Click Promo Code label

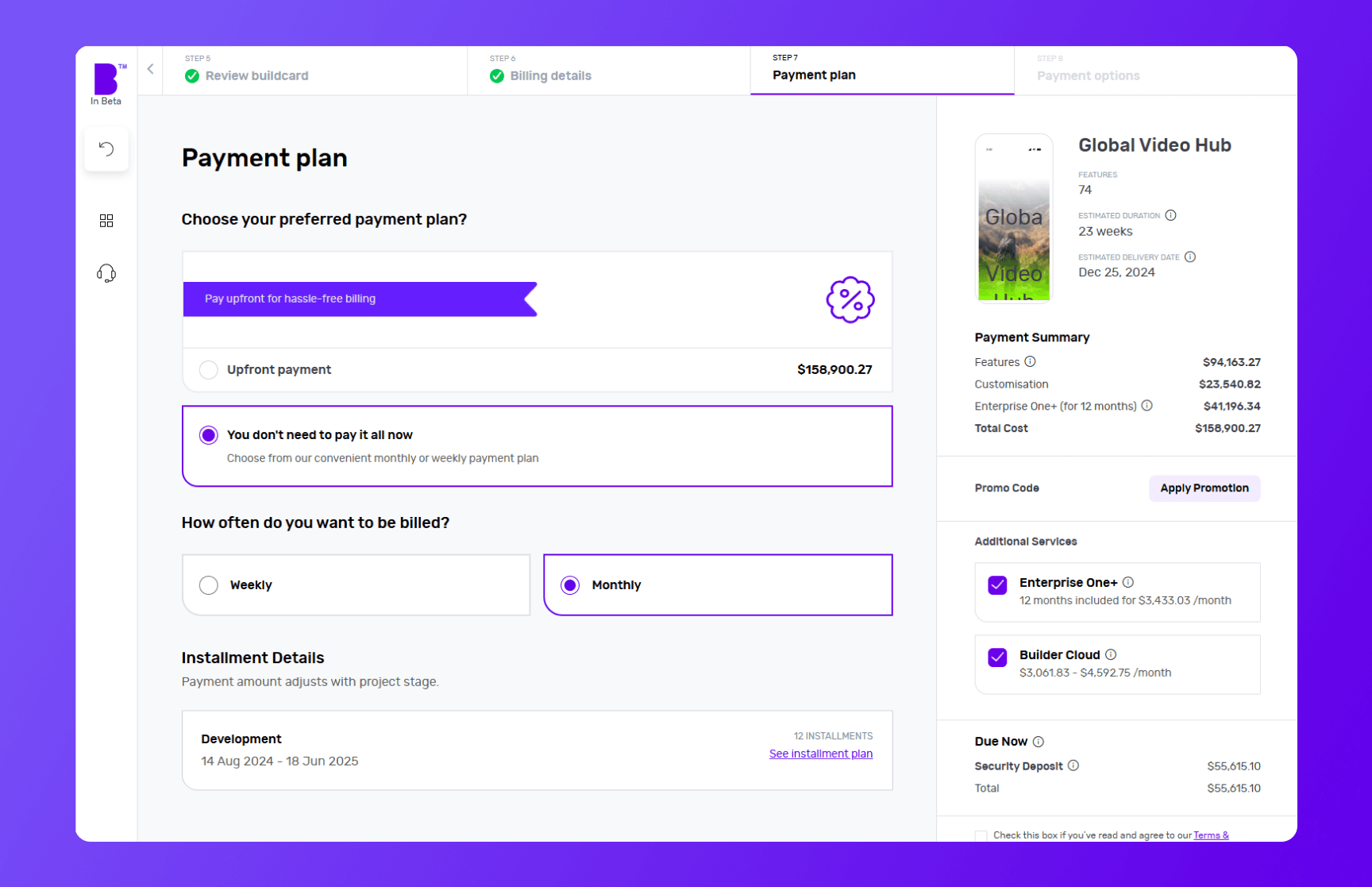click(1007, 488)
